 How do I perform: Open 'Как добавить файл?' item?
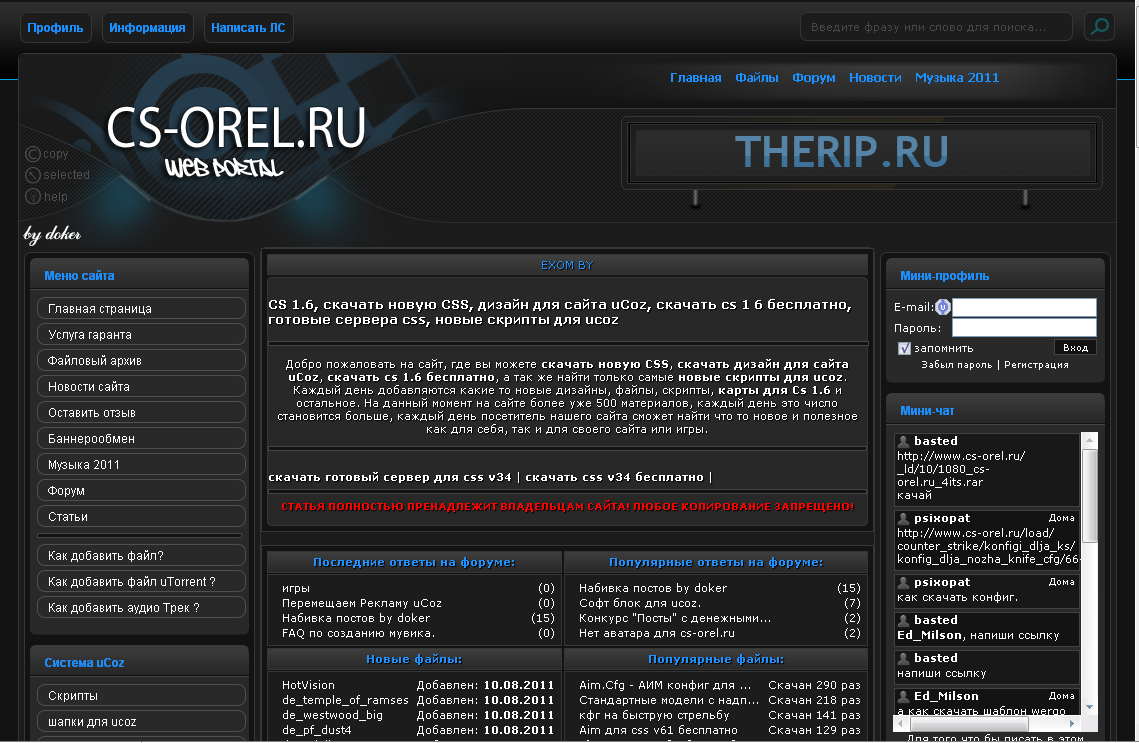[x=141, y=556]
